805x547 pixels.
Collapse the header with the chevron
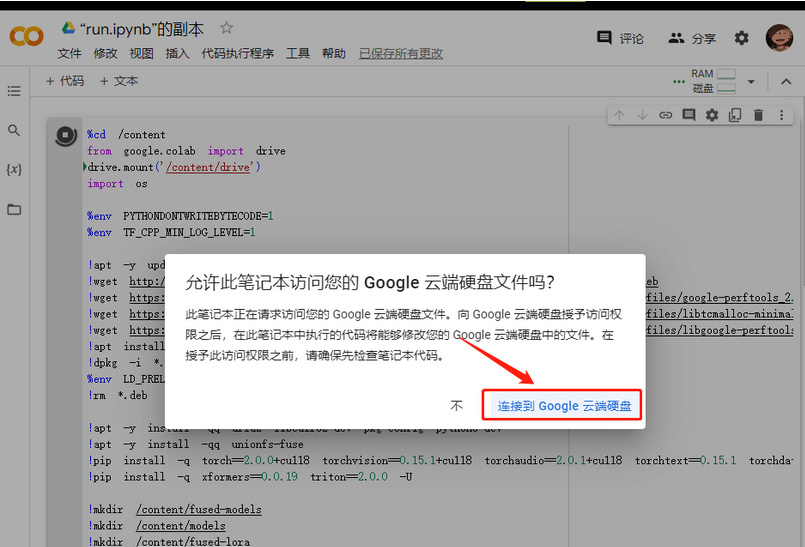pos(786,82)
